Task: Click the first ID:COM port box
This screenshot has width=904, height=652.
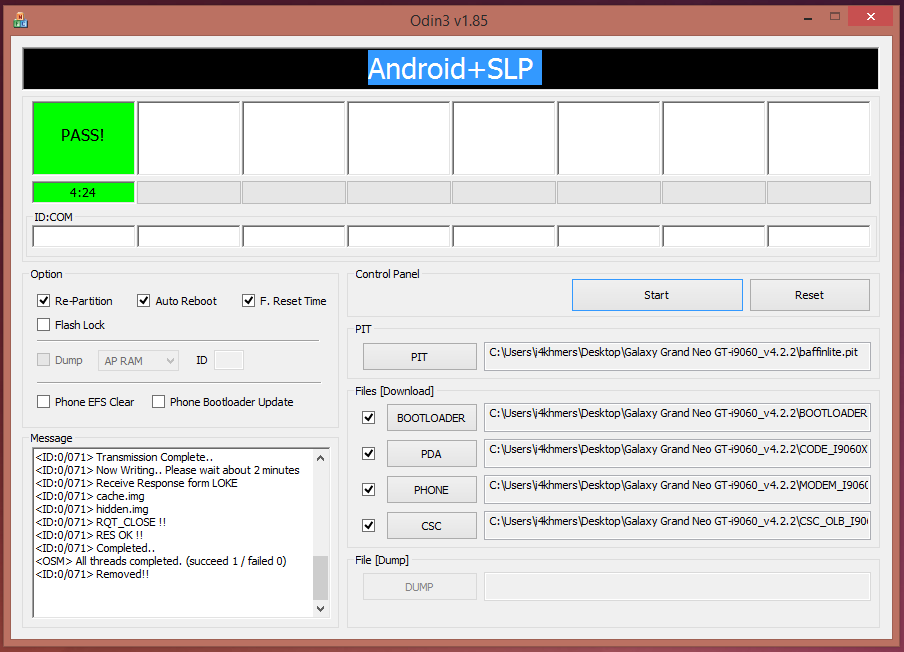Action: coord(84,236)
